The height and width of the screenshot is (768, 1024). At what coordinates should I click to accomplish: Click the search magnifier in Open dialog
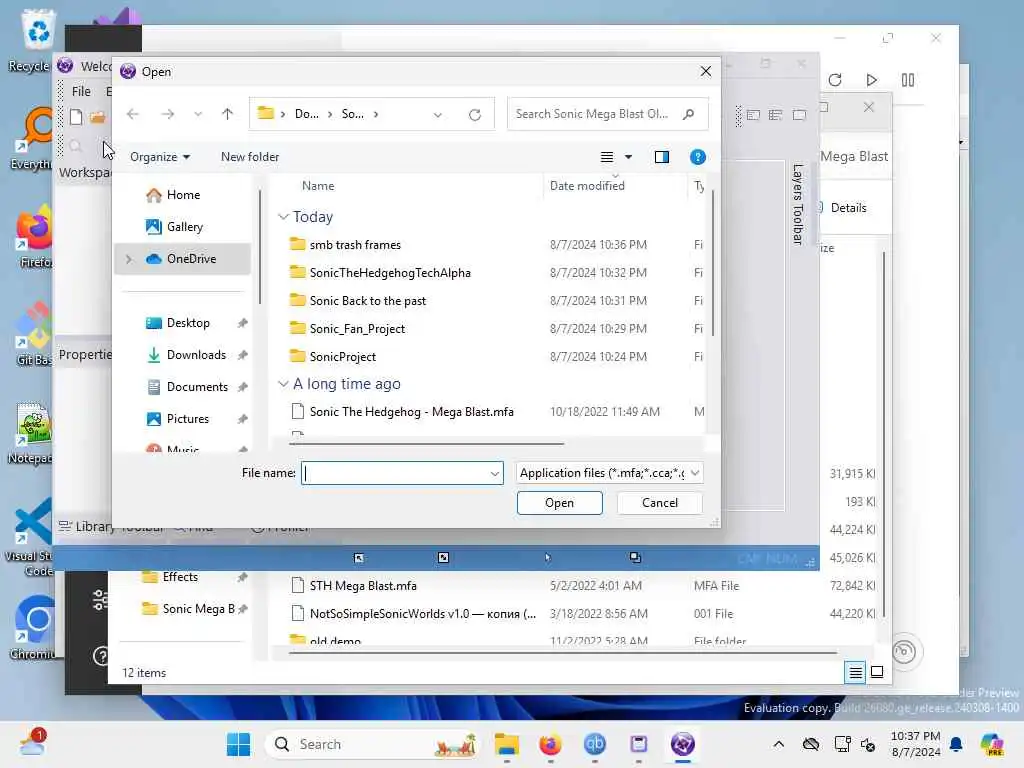point(688,114)
